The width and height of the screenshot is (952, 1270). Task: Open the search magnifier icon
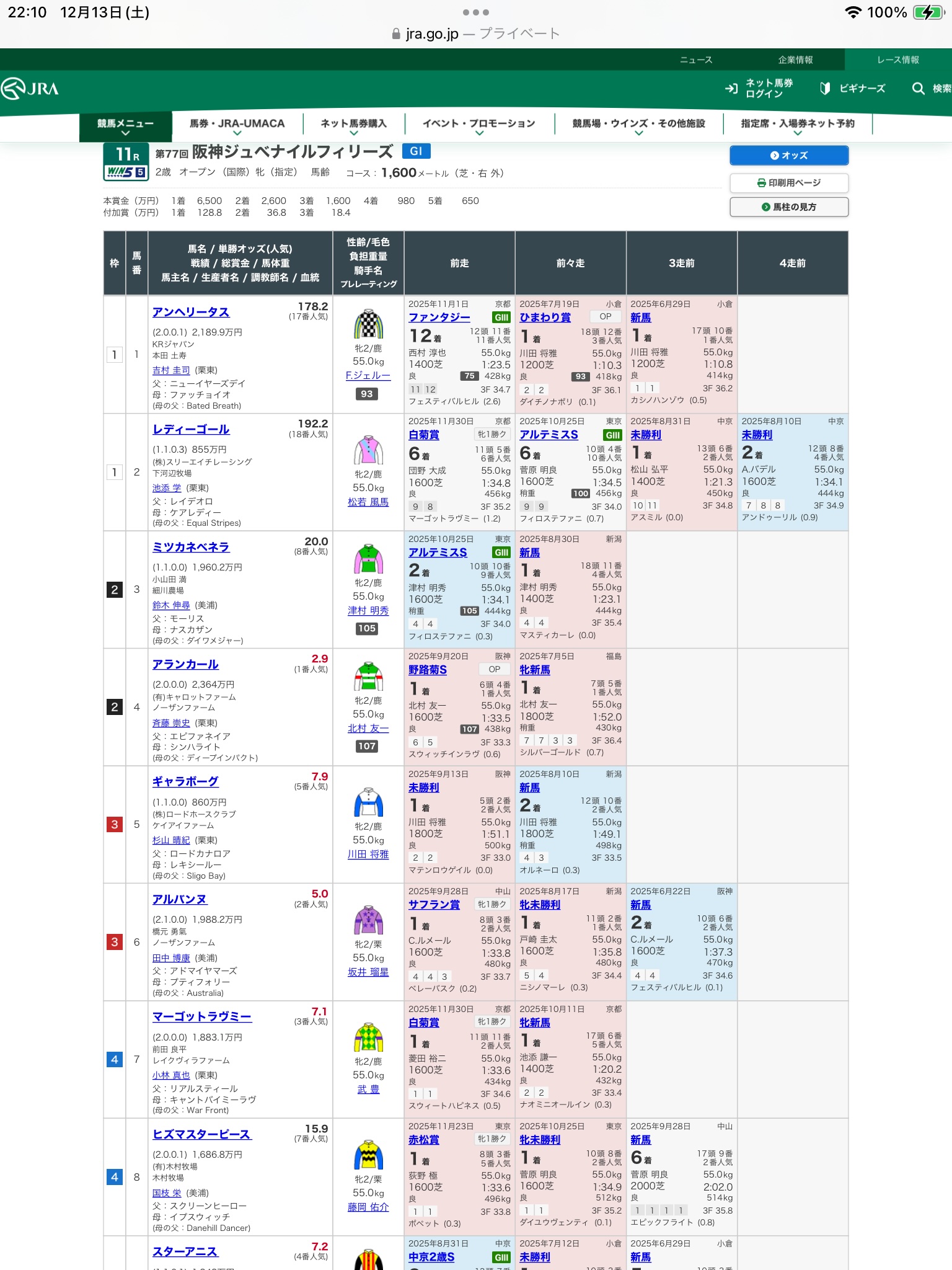coord(918,89)
